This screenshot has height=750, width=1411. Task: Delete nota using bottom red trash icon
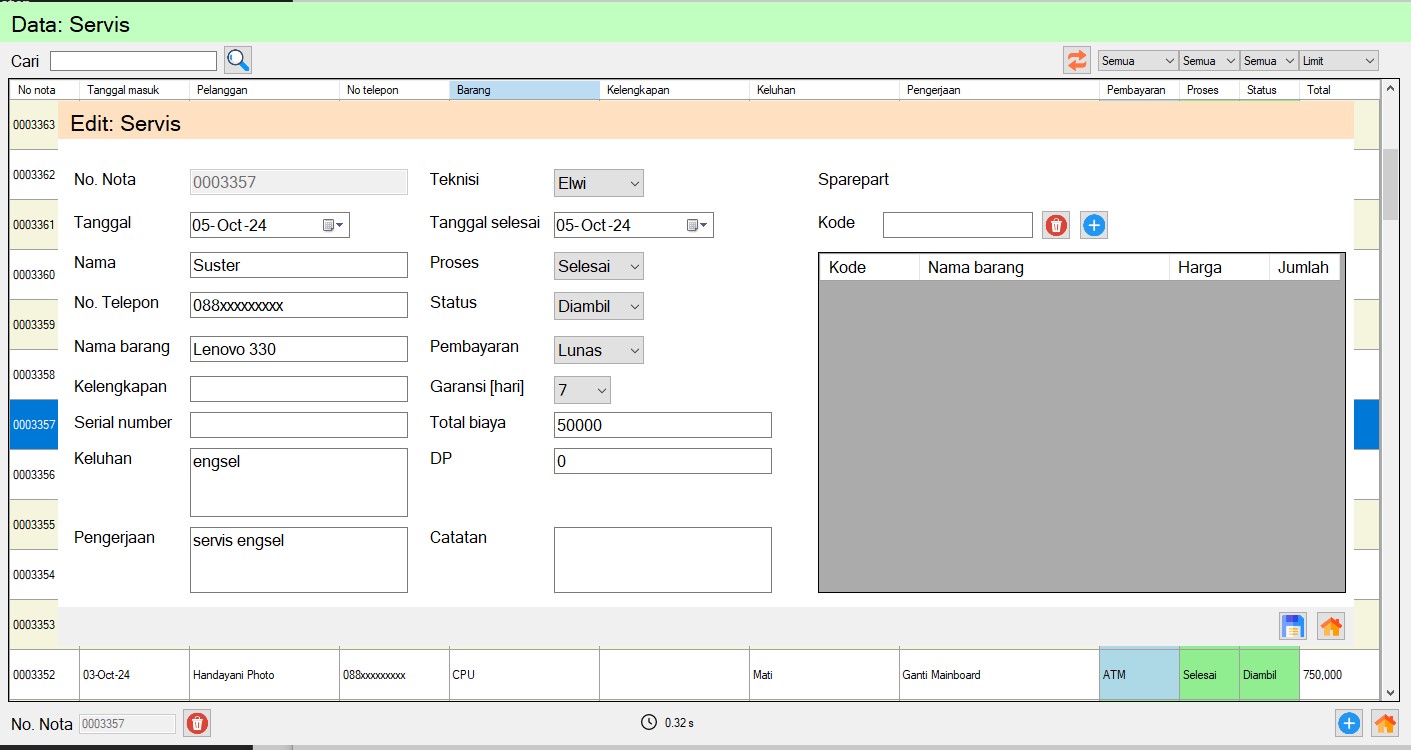(x=197, y=723)
